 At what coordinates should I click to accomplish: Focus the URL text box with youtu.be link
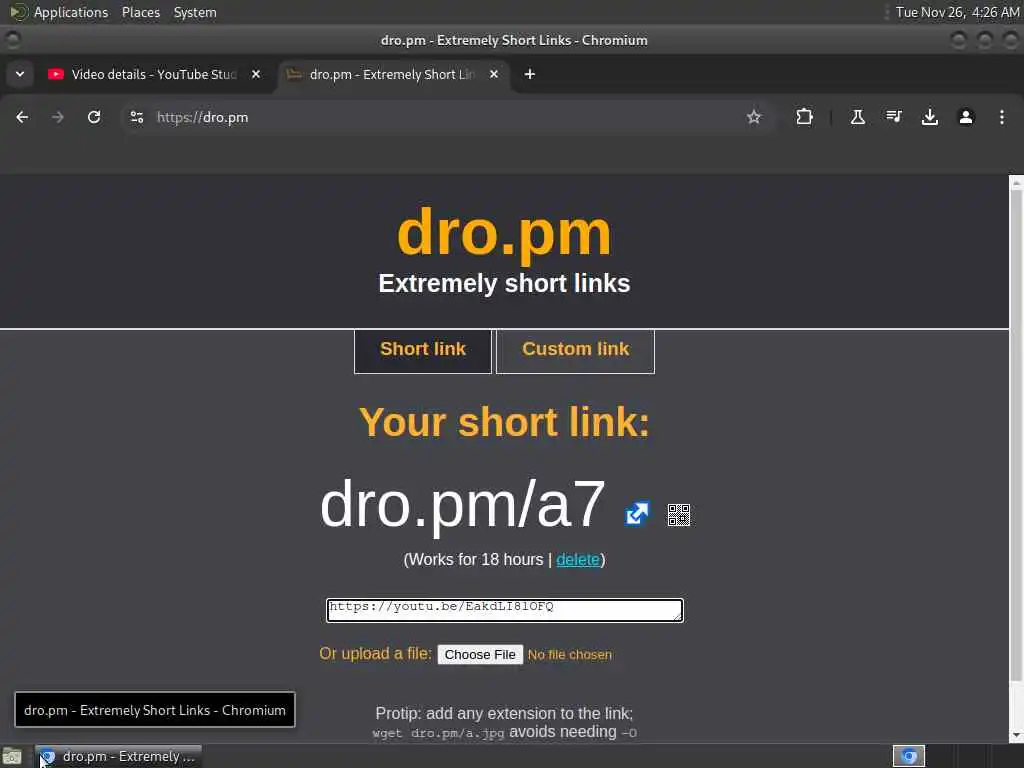pos(505,610)
